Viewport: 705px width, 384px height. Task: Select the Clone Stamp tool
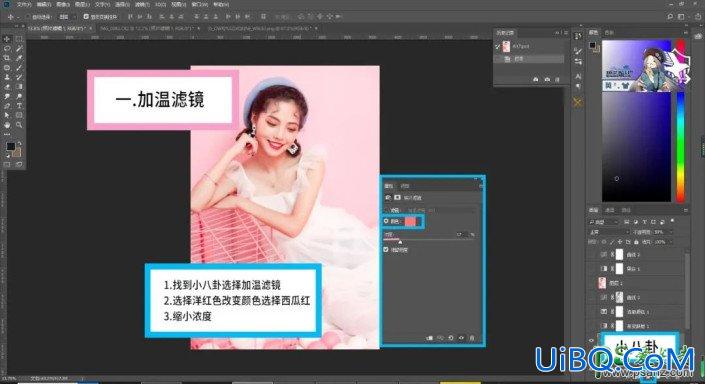pyautogui.click(x=7, y=77)
